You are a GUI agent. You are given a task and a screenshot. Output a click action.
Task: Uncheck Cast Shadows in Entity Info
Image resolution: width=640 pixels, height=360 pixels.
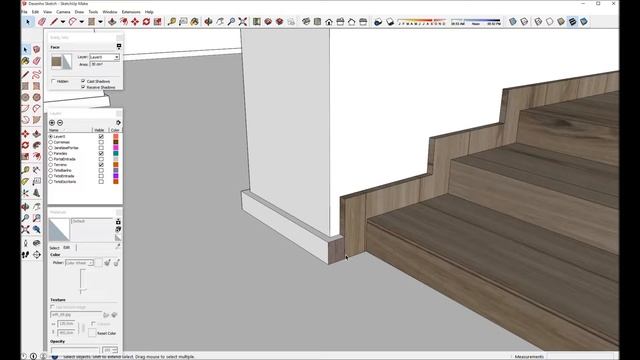(83, 81)
